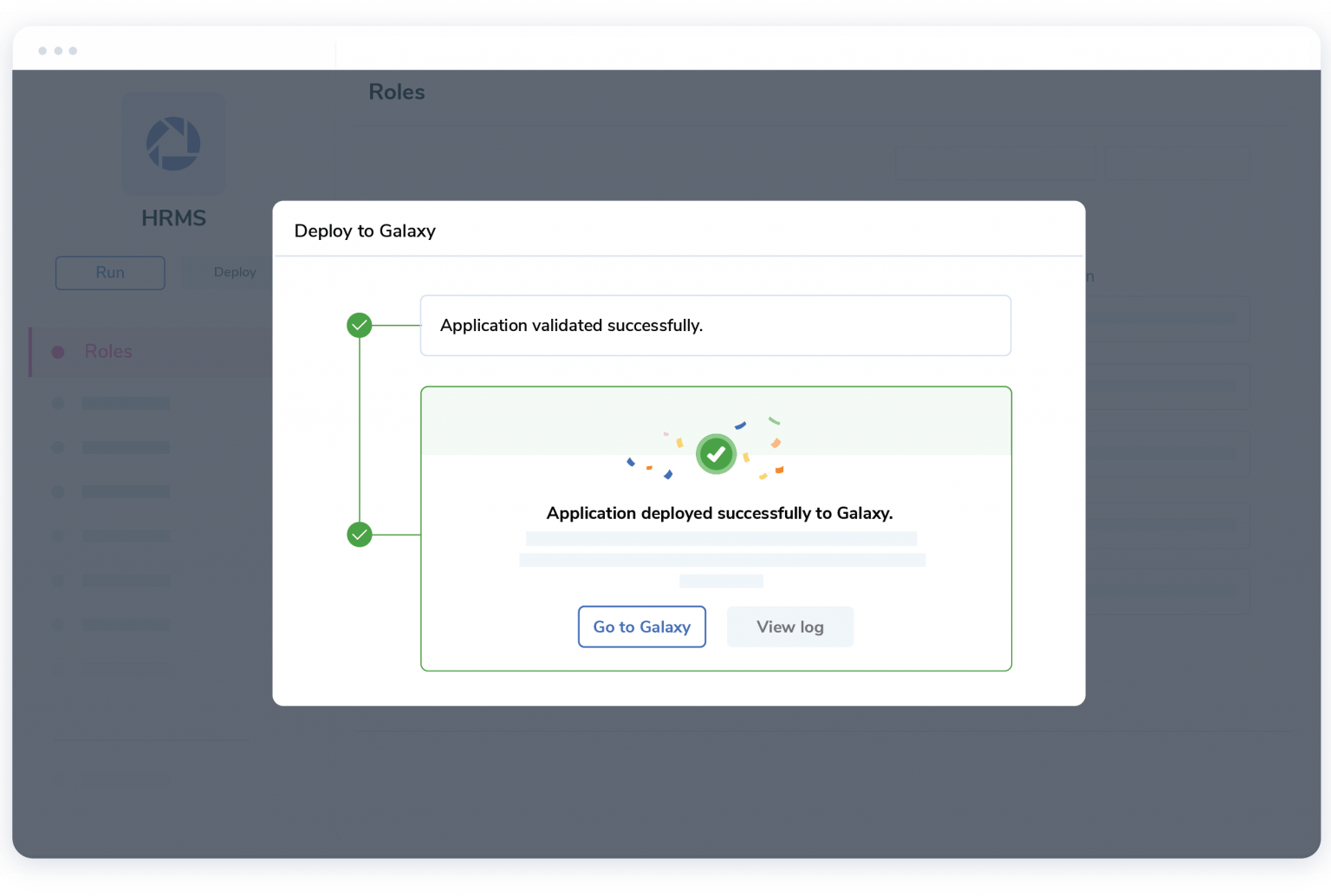Click the Application validated successfully message box
The width and height of the screenshot is (1331, 896).
click(716, 325)
